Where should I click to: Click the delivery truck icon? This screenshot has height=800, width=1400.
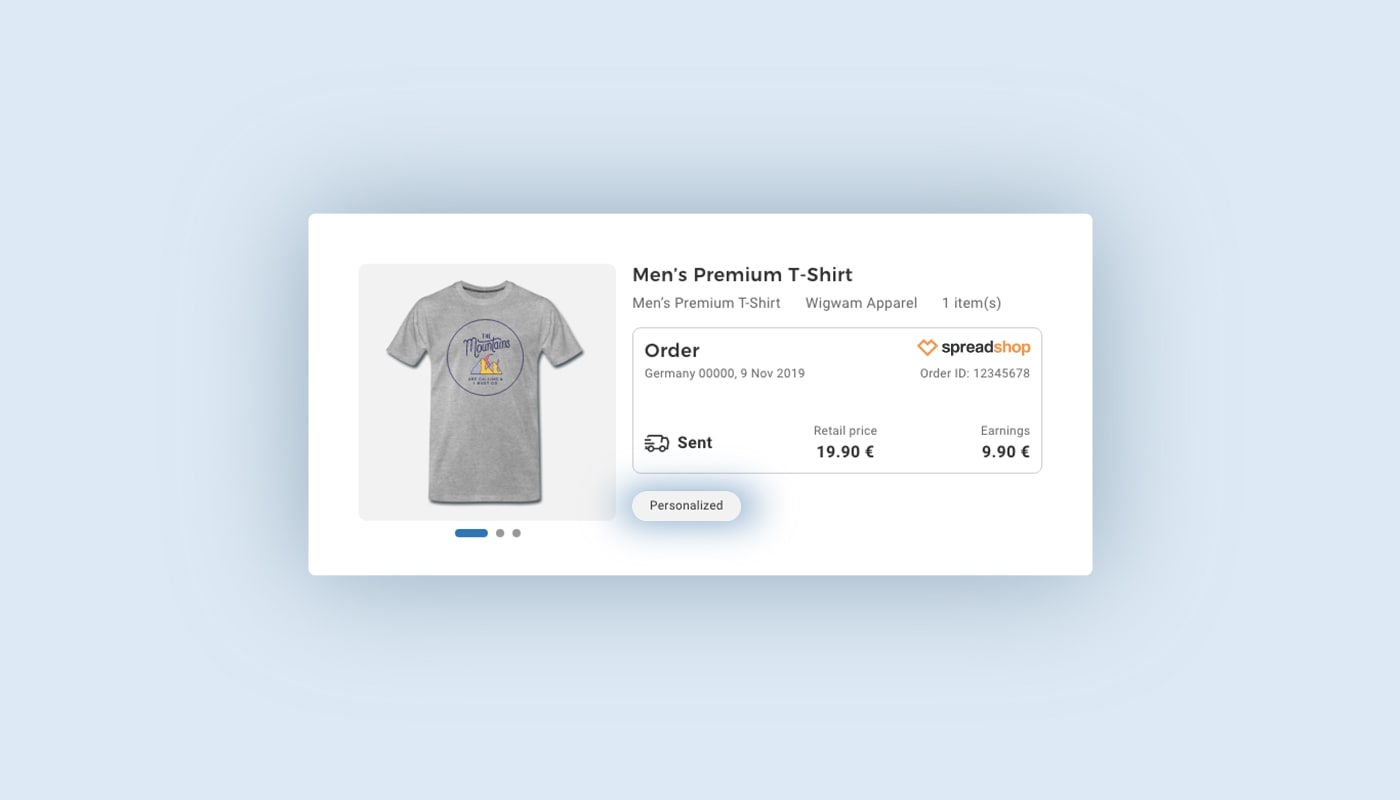point(657,443)
